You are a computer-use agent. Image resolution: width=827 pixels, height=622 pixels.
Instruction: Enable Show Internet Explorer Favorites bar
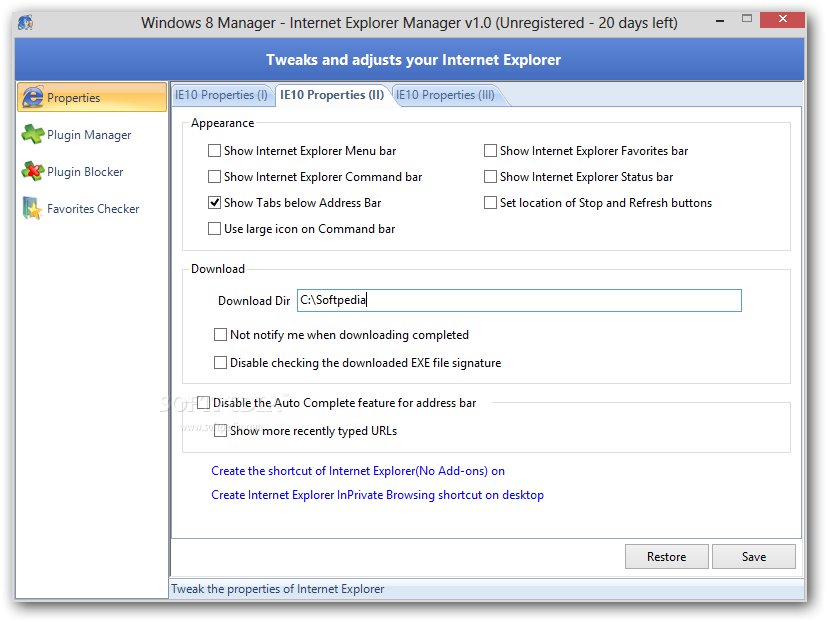pos(490,151)
